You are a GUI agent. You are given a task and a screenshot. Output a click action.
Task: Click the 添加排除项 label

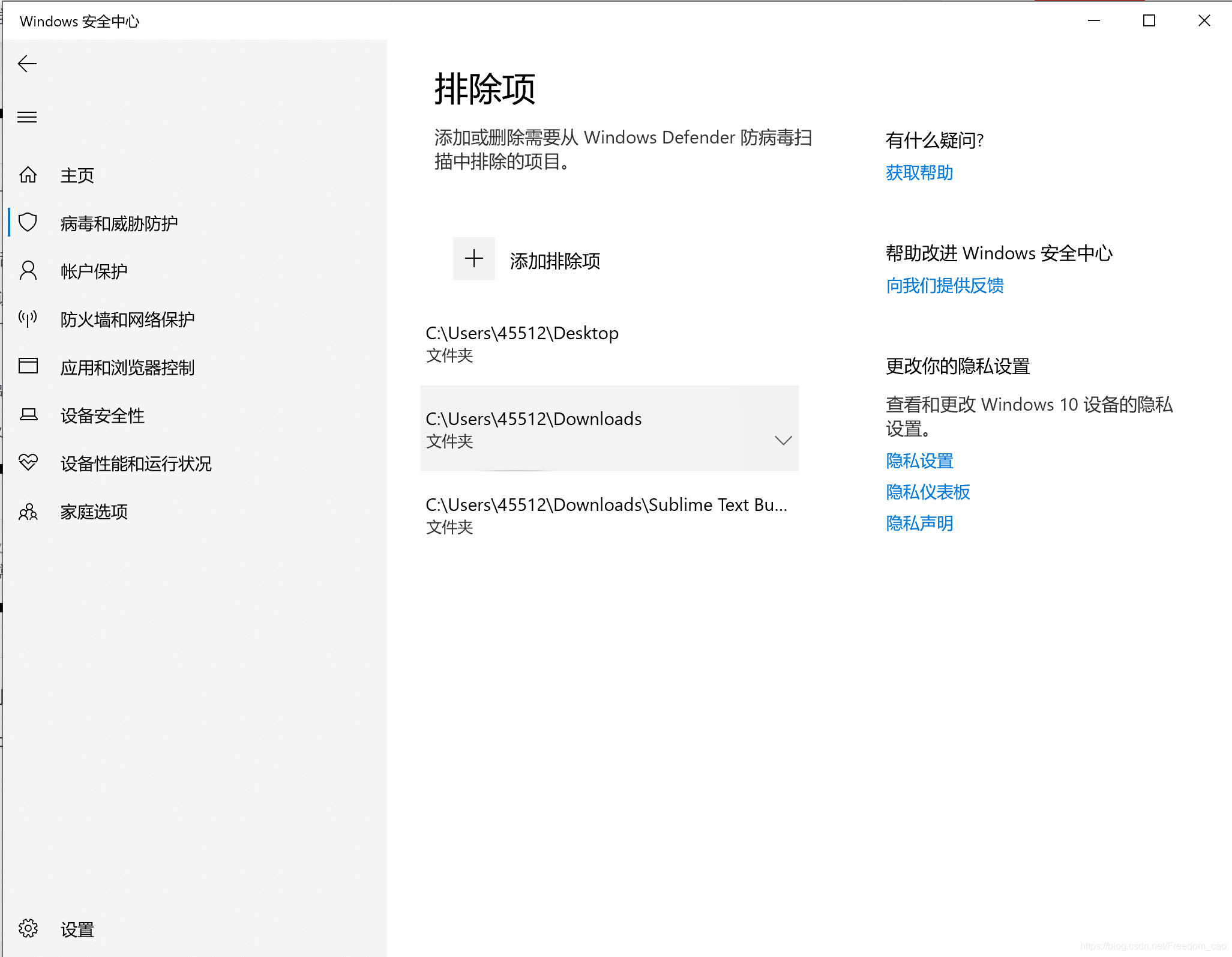(554, 261)
